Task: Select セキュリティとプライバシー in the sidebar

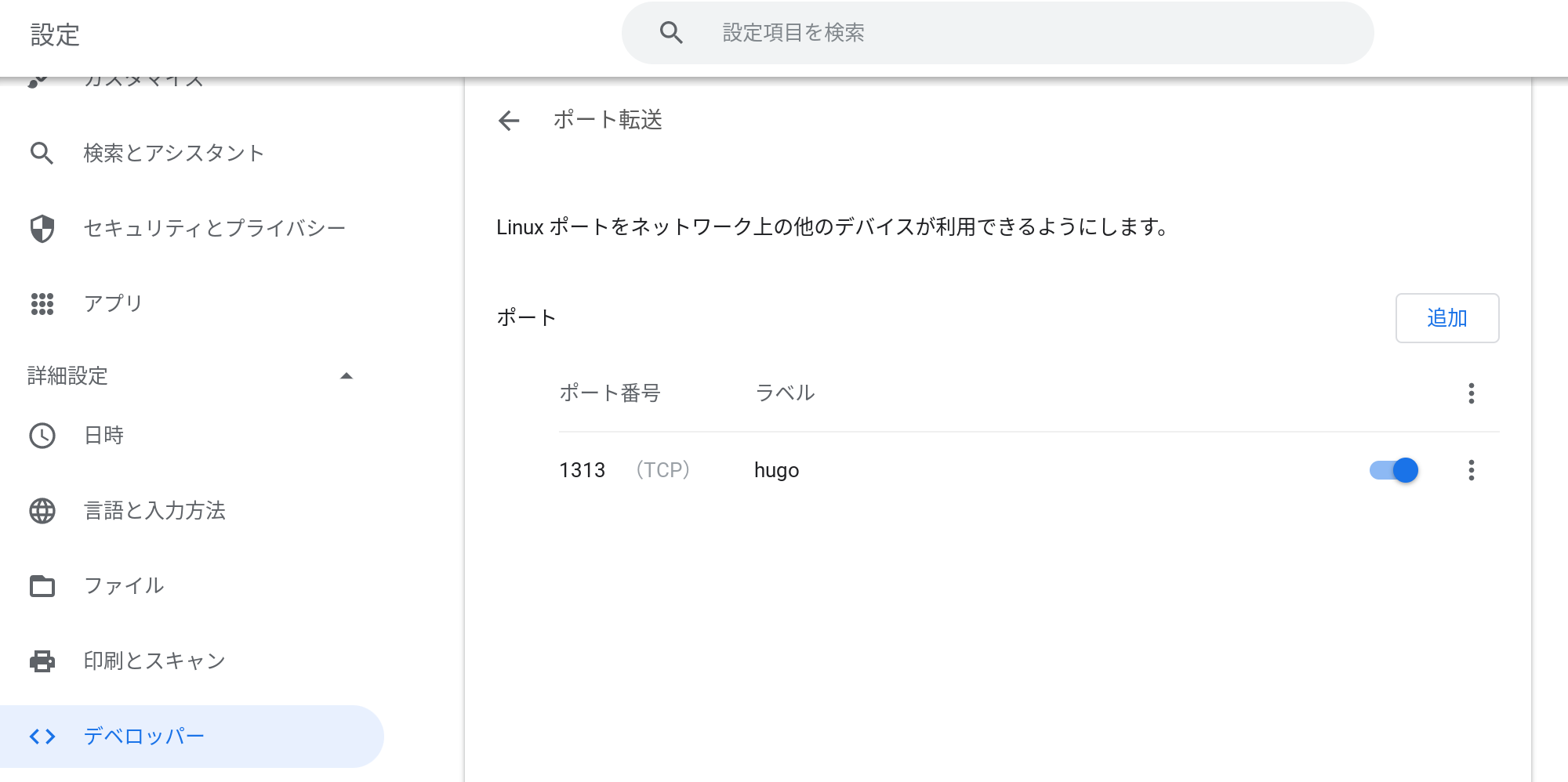Action: click(214, 229)
